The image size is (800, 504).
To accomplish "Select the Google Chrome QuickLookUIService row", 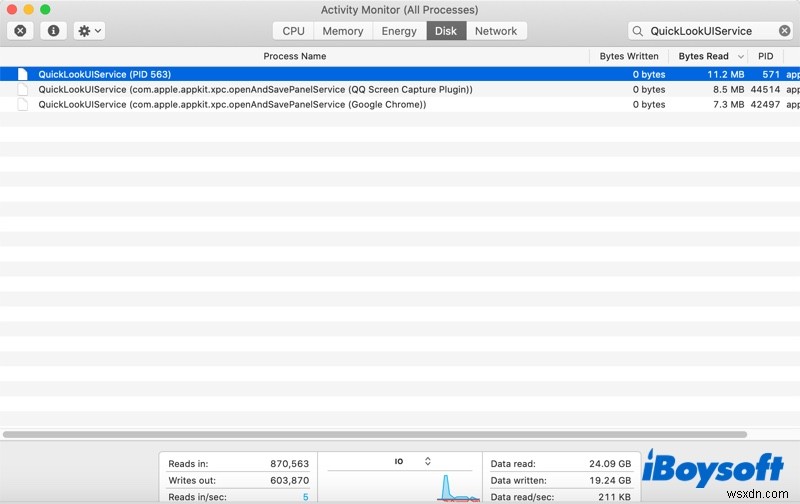I will [x=400, y=104].
